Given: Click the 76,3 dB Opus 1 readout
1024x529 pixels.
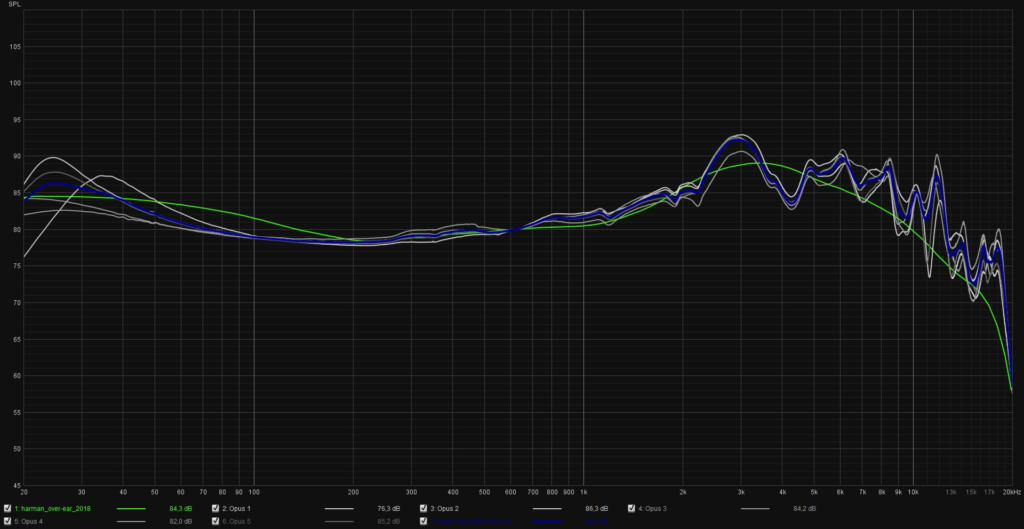Looking at the screenshot, I should (389, 508).
